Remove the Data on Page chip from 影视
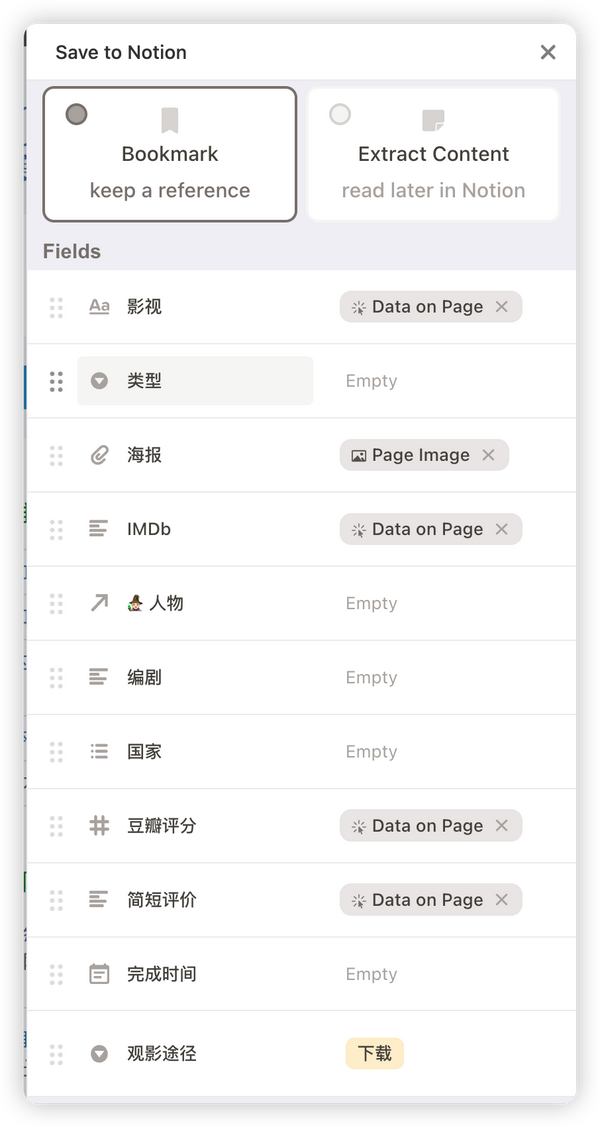Viewport: 600px width, 1127px height. pyautogui.click(x=501, y=306)
